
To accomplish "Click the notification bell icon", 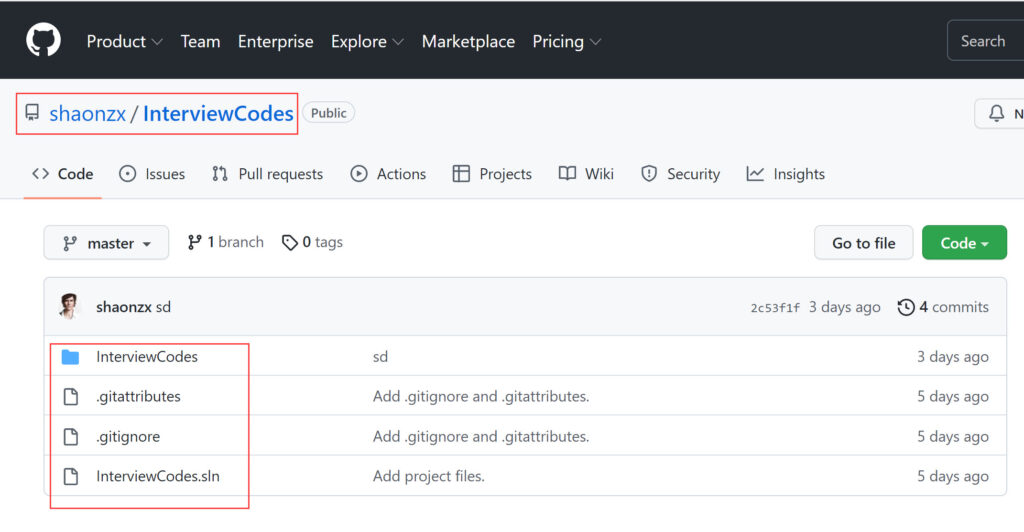I will [996, 114].
